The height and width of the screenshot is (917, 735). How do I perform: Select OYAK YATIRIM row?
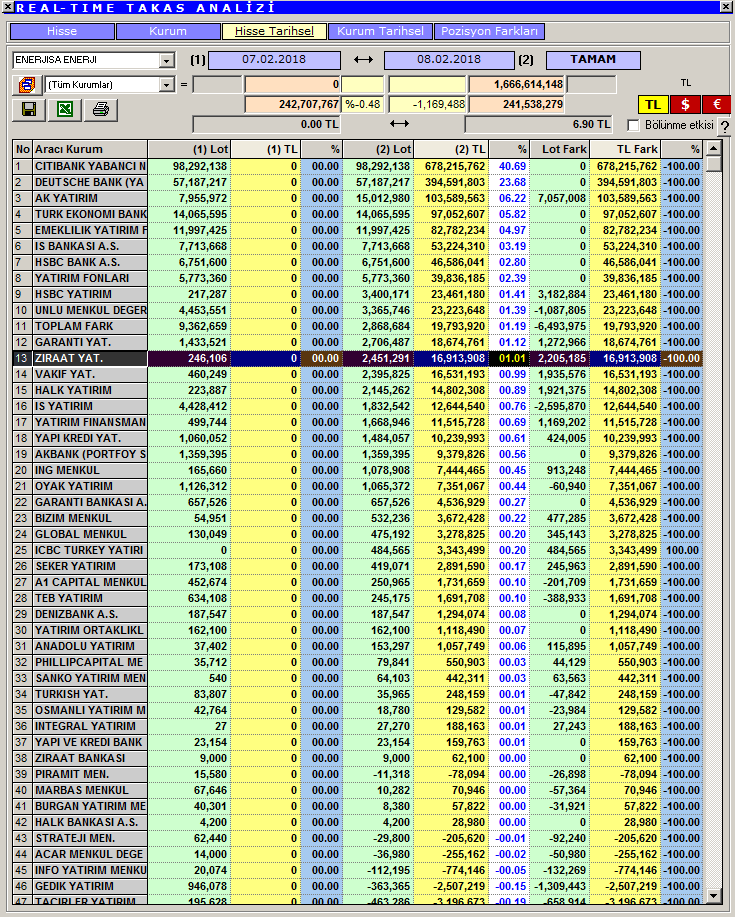point(358,486)
